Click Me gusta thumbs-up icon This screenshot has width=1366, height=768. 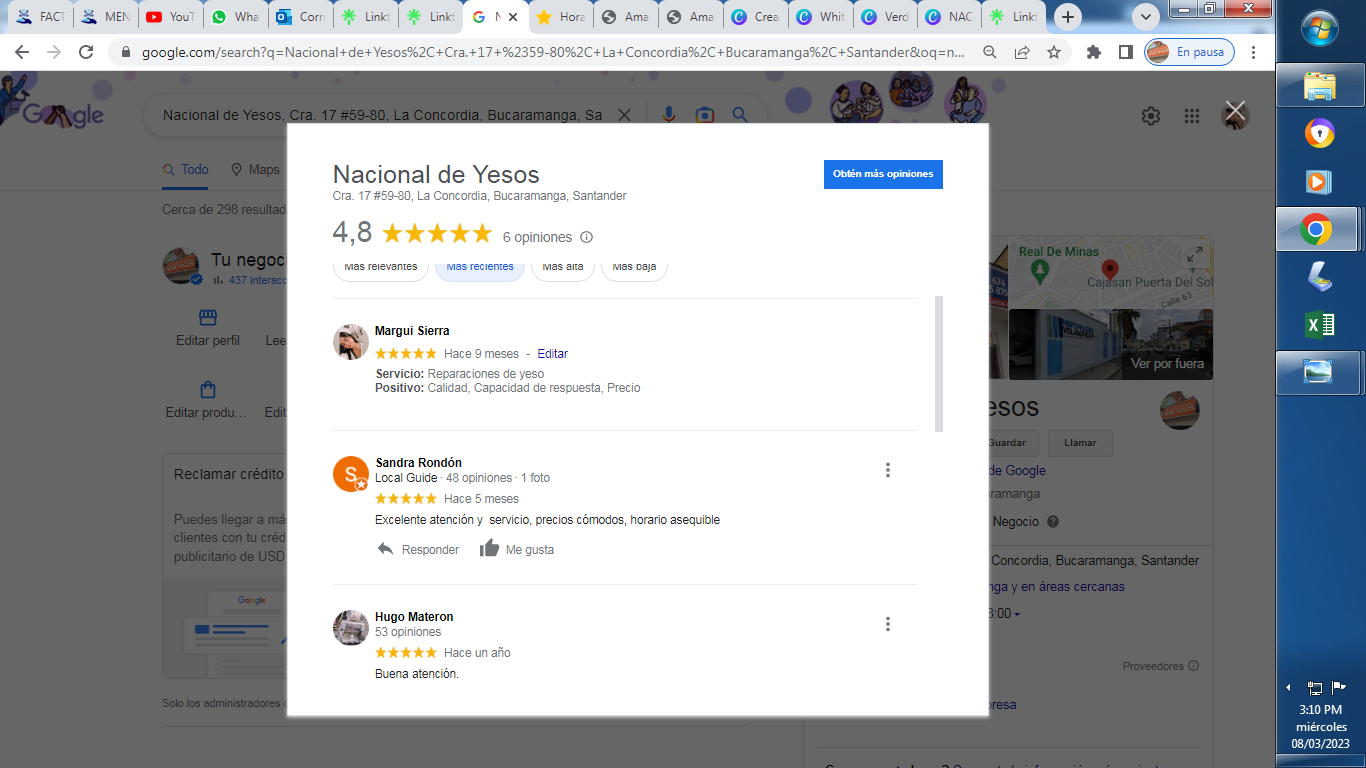(489, 548)
